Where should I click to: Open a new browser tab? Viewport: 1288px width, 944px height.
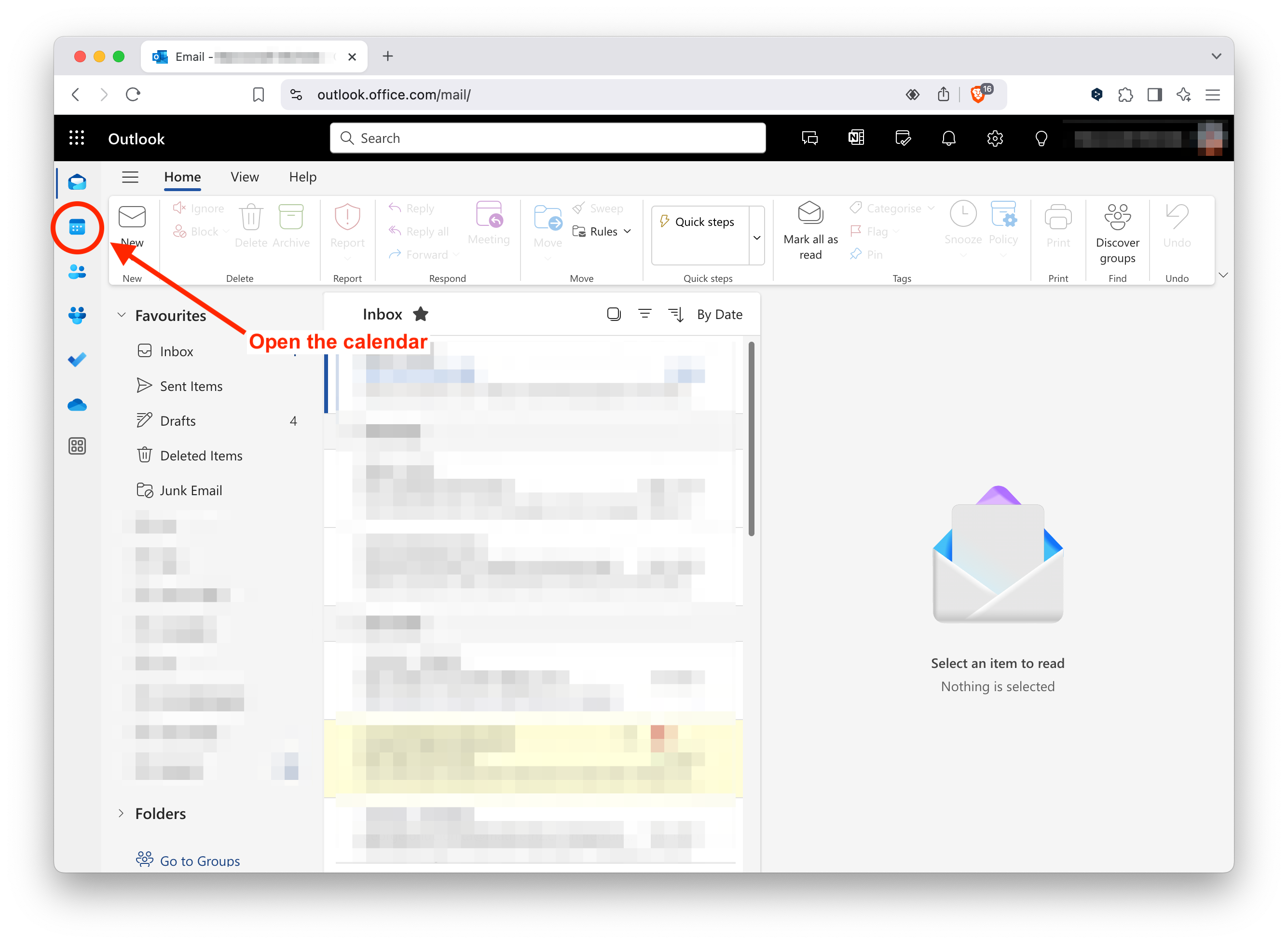(x=388, y=56)
